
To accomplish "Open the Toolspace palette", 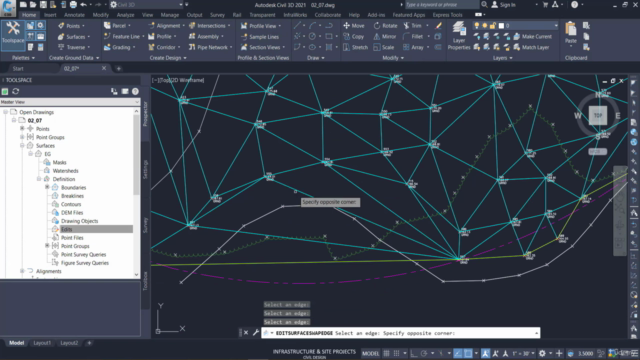I will pyautogui.click(x=13, y=36).
